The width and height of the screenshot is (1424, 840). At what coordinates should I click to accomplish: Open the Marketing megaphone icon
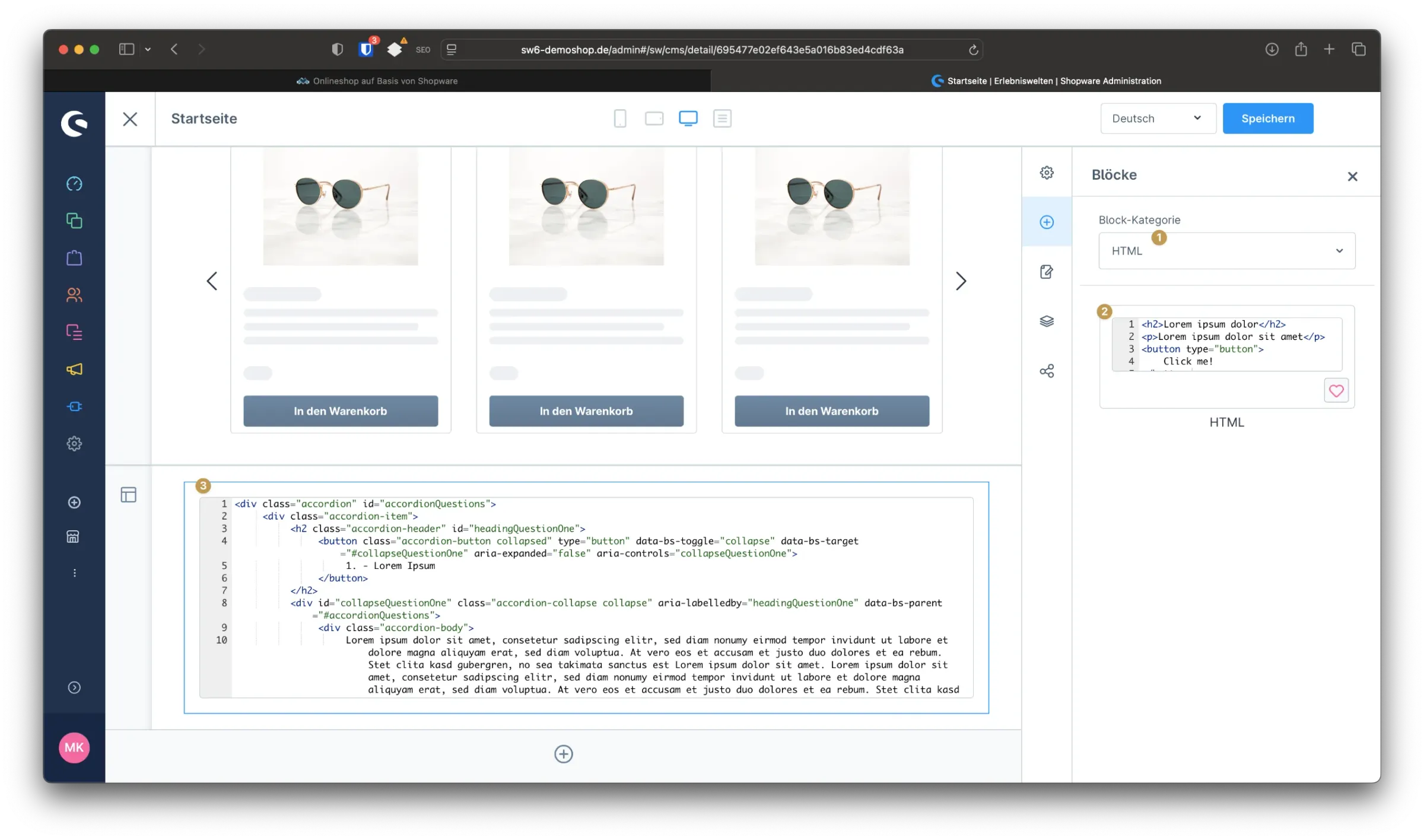point(74,369)
